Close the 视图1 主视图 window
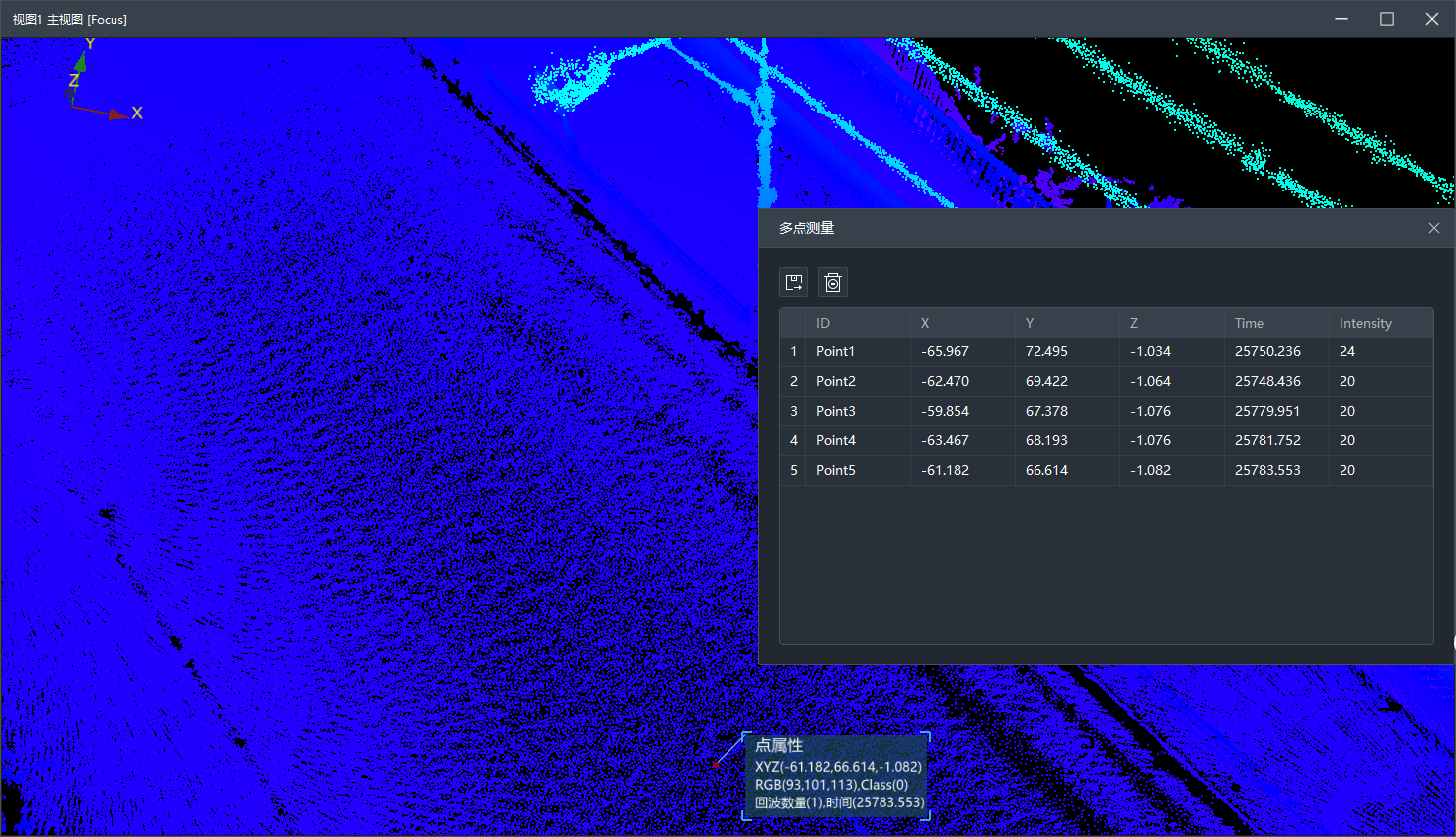Image resolution: width=1456 pixels, height=837 pixels. [x=1431, y=19]
